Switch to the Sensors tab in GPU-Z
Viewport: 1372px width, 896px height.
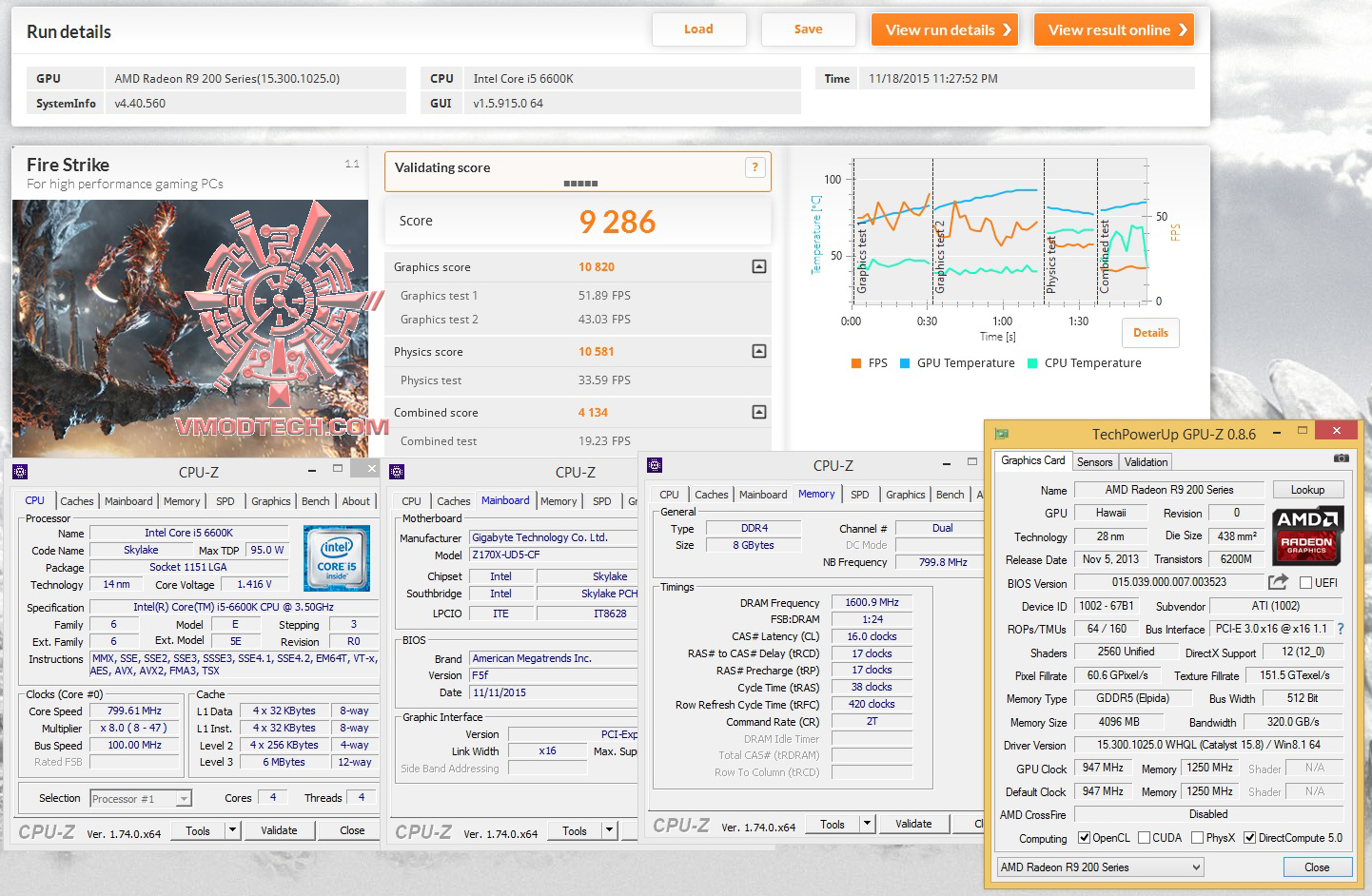coord(1094,462)
